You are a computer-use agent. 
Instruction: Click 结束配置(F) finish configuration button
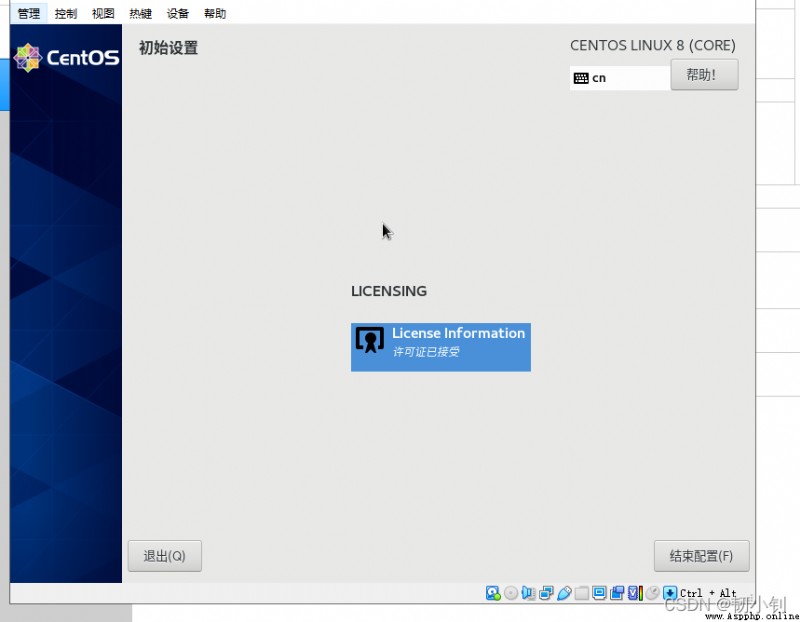702,556
